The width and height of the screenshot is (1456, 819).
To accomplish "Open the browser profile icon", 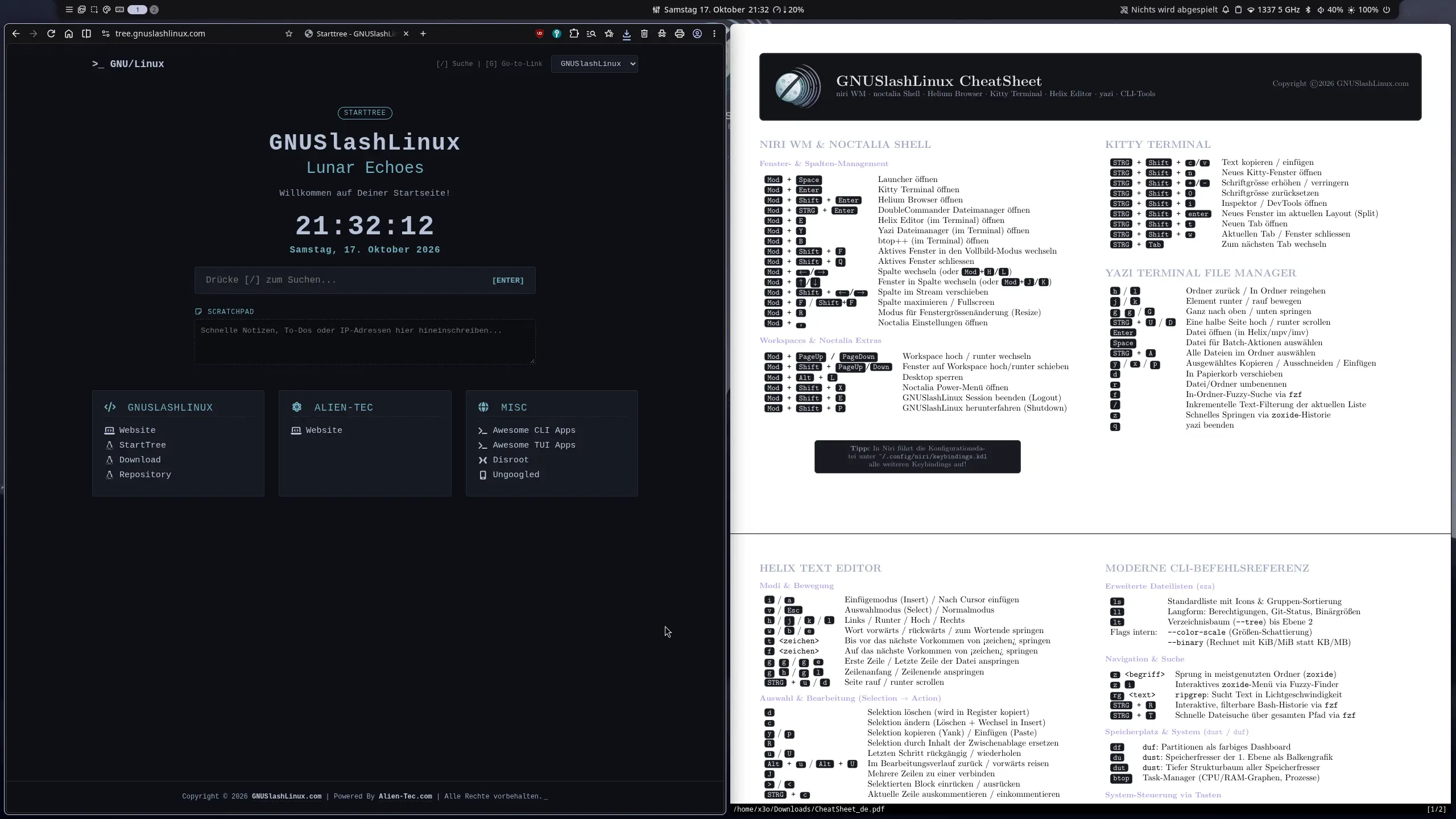I will (697, 34).
